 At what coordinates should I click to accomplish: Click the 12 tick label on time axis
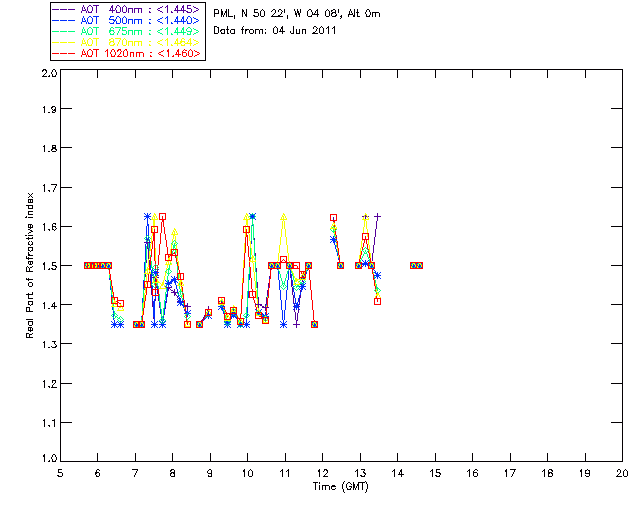[323, 473]
